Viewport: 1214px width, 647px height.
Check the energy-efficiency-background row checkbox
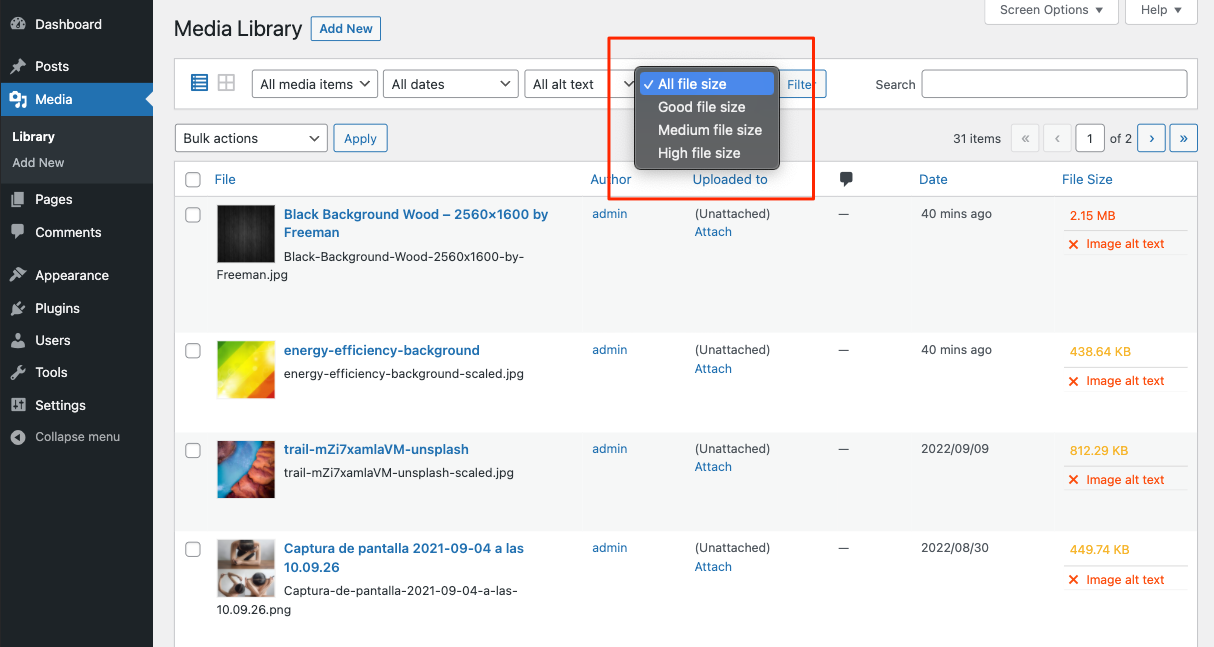click(x=193, y=351)
